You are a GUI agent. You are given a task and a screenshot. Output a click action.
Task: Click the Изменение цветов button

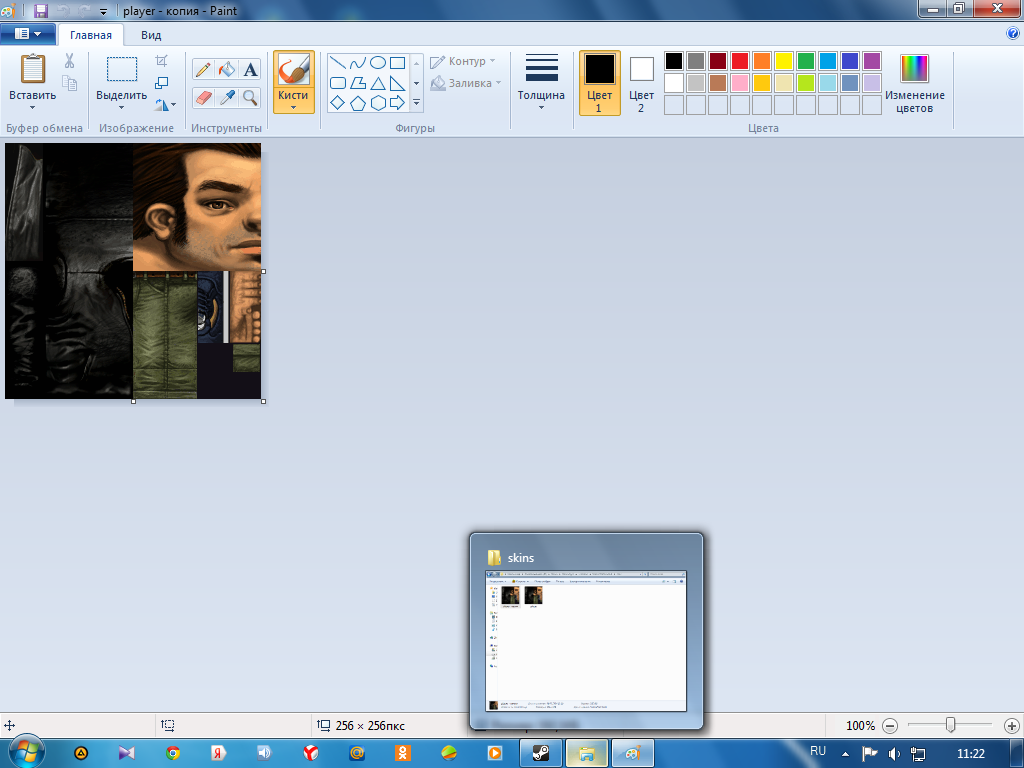pyautogui.click(x=914, y=83)
